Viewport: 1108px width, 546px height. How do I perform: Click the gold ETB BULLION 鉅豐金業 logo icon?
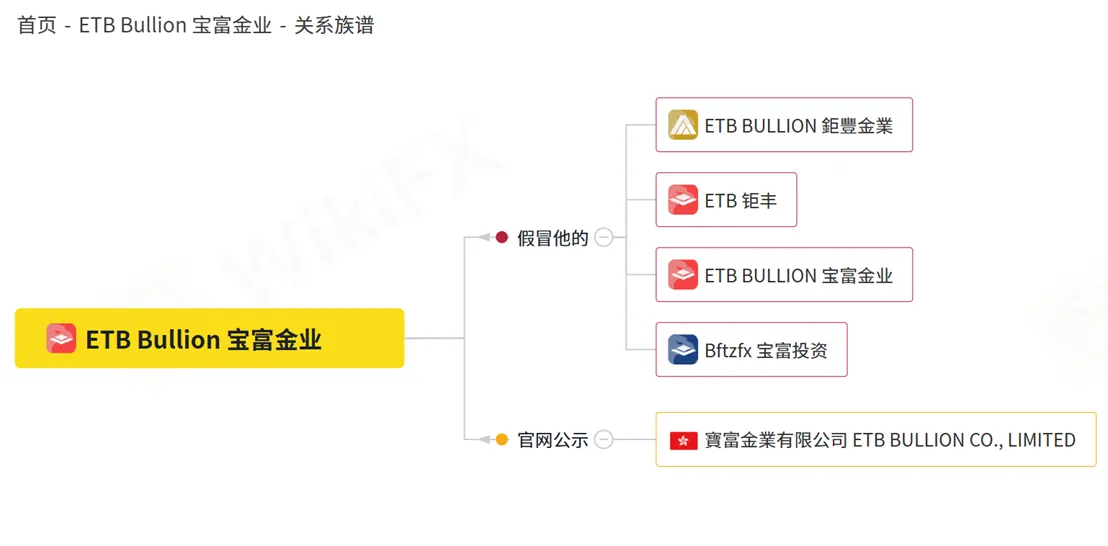pyautogui.click(x=683, y=125)
